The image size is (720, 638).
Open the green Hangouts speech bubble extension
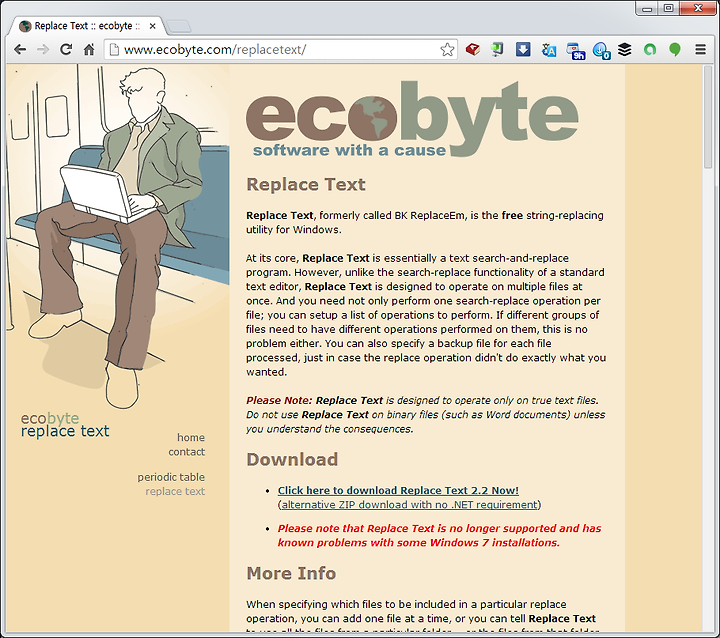[675, 50]
